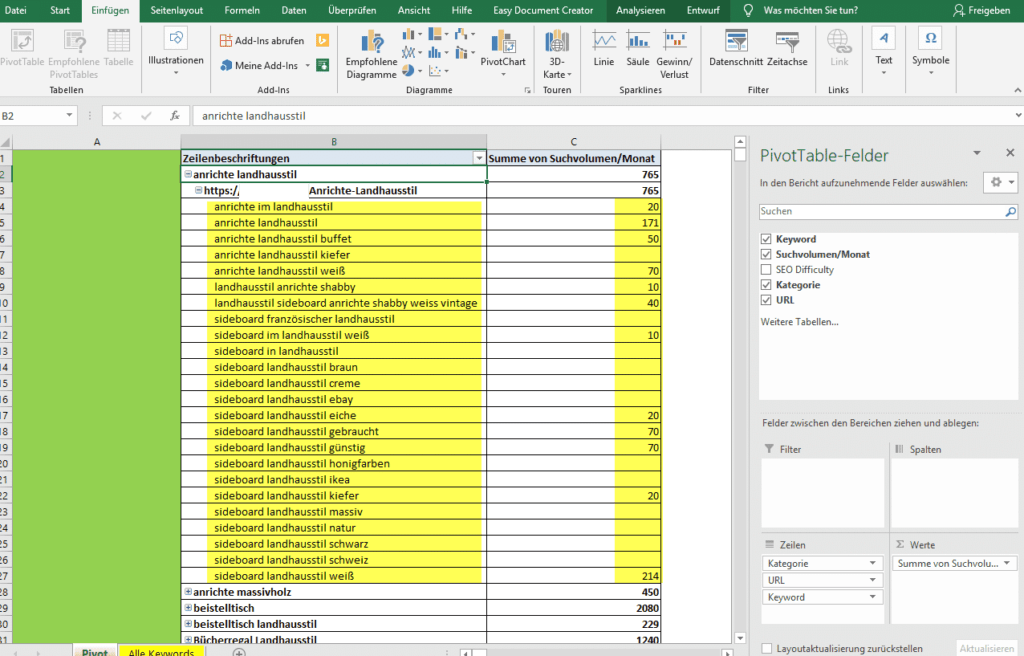Open the green People Graph add-in
The width and height of the screenshot is (1024, 656).
(323, 65)
